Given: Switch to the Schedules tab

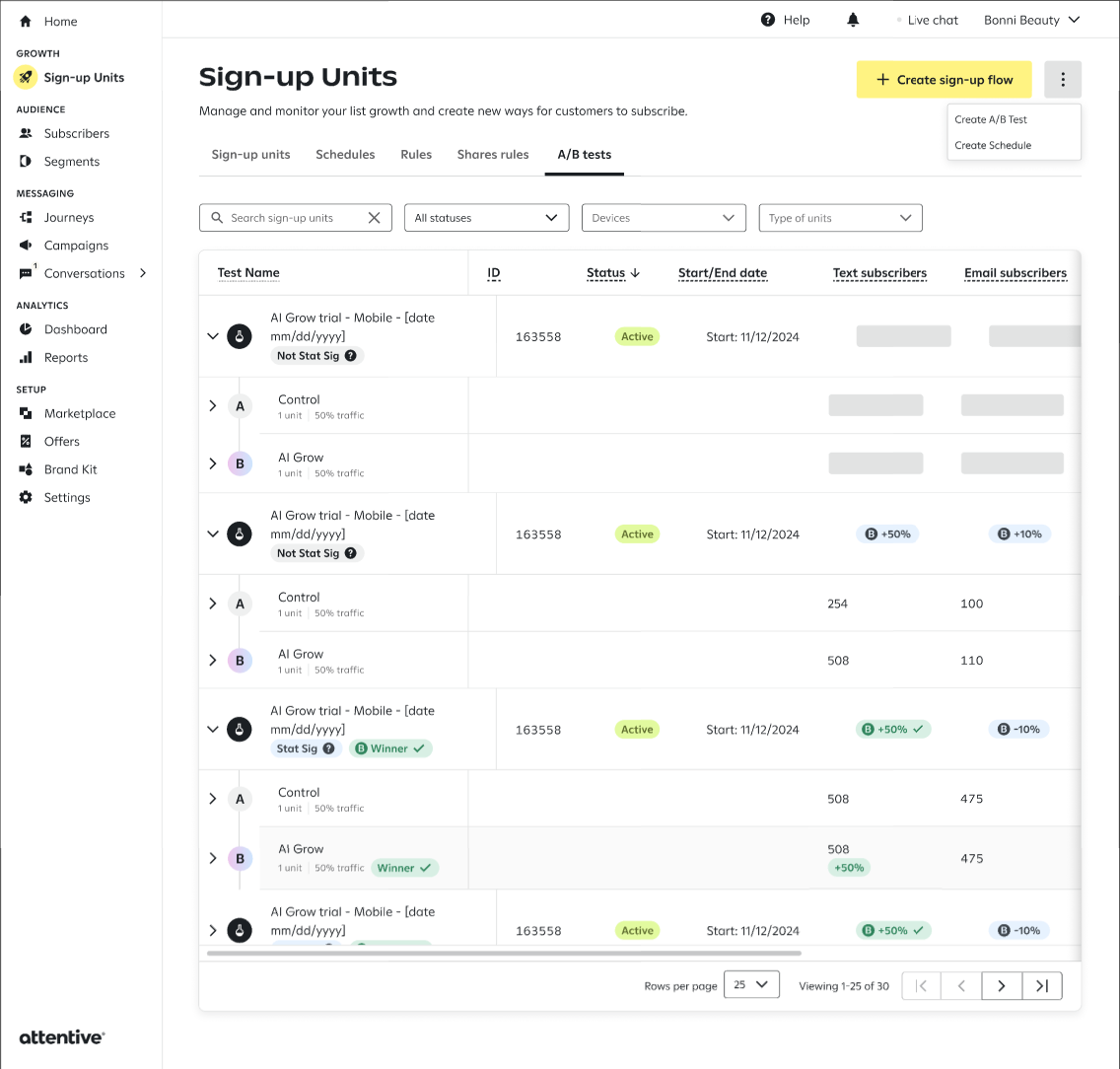Looking at the screenshot, I should 345,155.
